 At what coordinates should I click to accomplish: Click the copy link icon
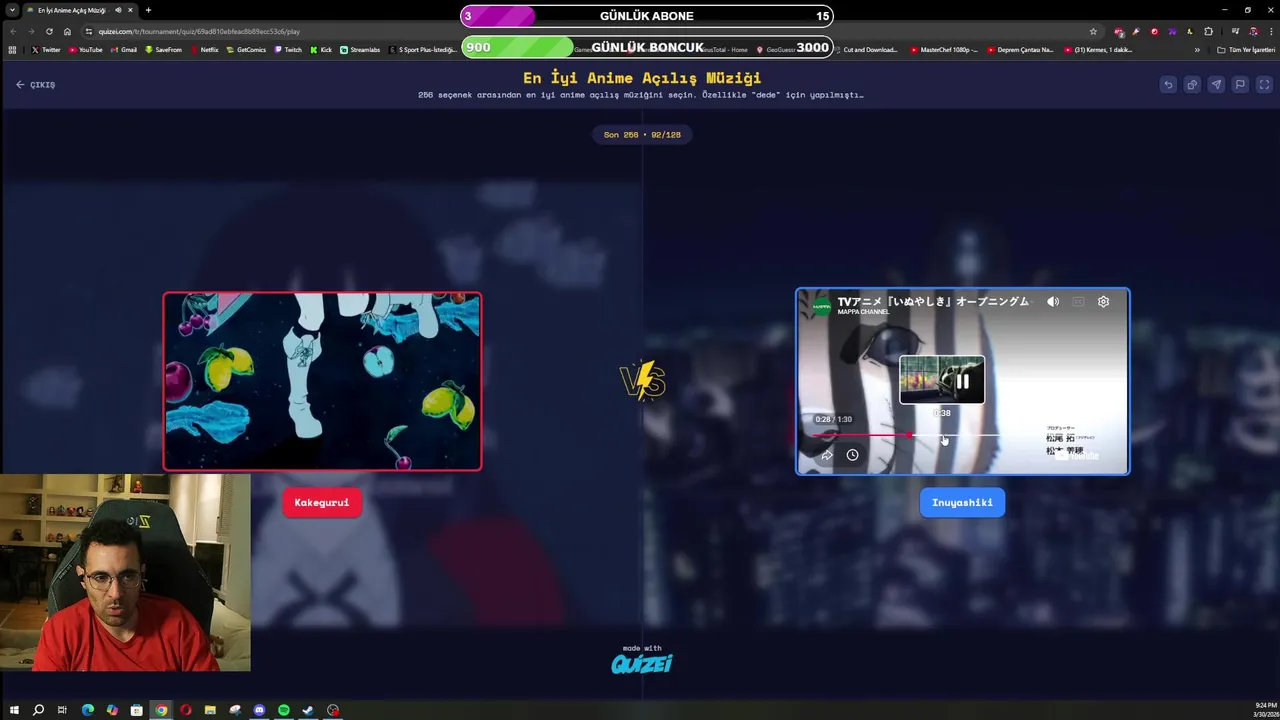(1192, 85)
